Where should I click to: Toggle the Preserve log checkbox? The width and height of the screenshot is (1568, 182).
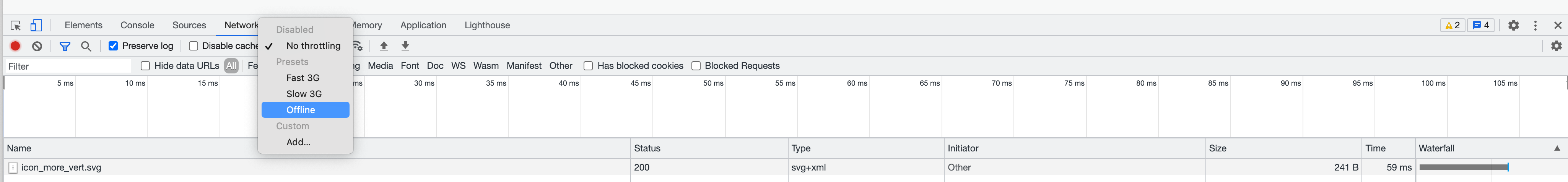pos(113,46)
